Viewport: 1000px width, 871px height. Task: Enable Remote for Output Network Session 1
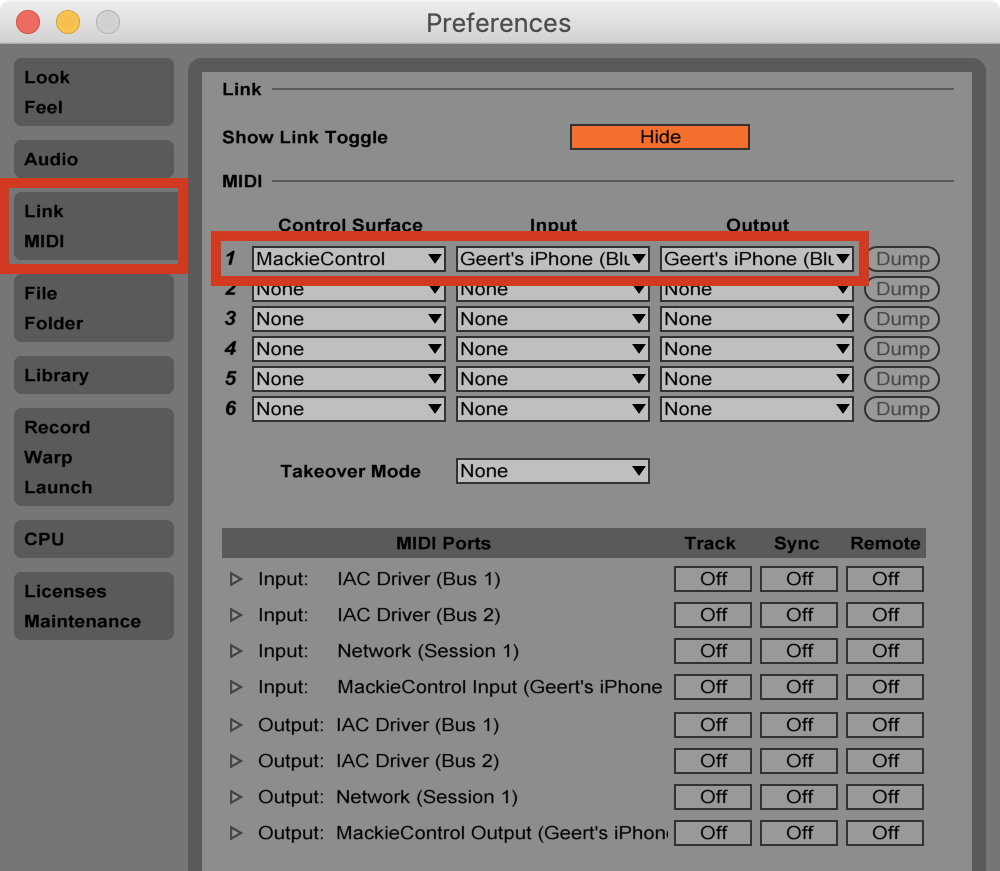point(885,797)
